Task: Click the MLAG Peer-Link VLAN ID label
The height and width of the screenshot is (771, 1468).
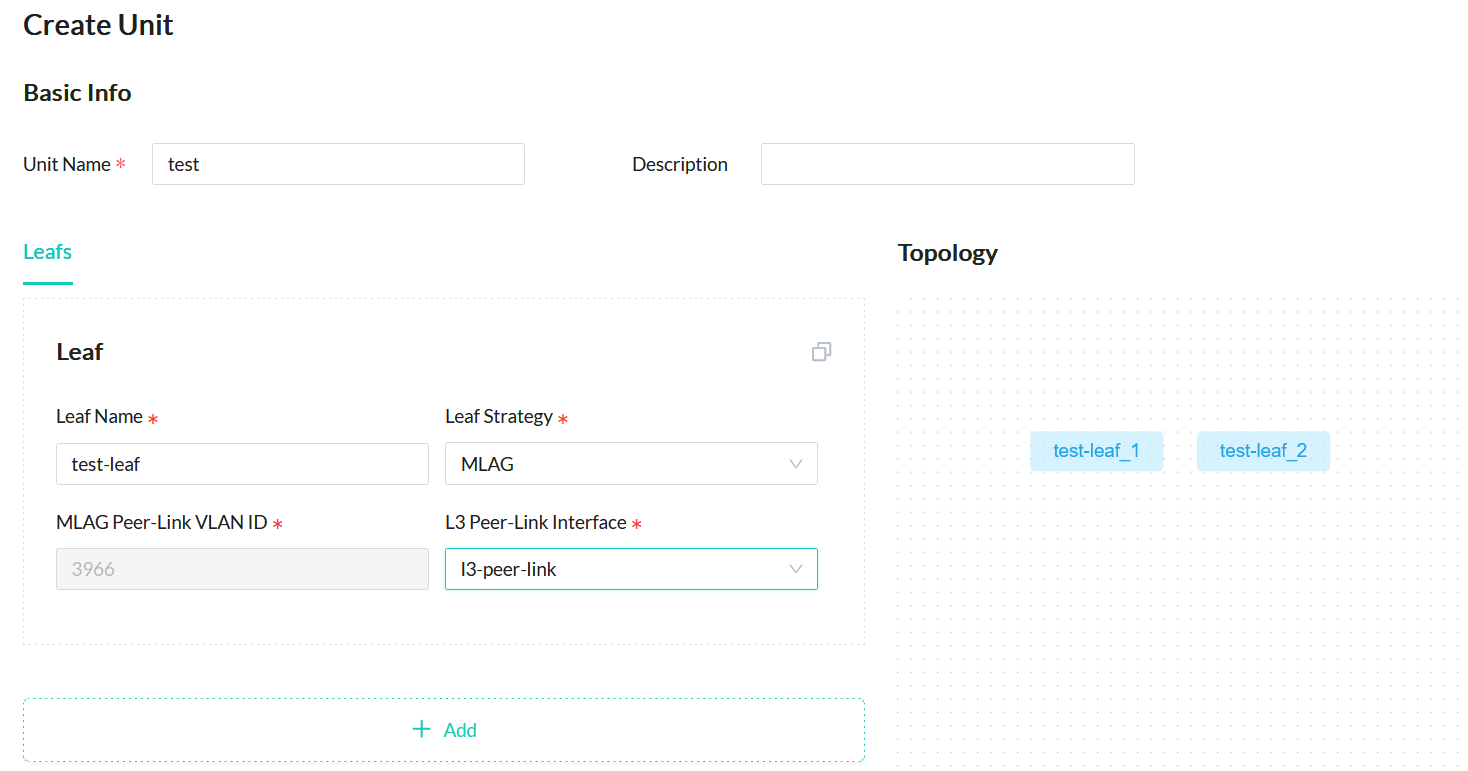Action: tap(162, 523)
